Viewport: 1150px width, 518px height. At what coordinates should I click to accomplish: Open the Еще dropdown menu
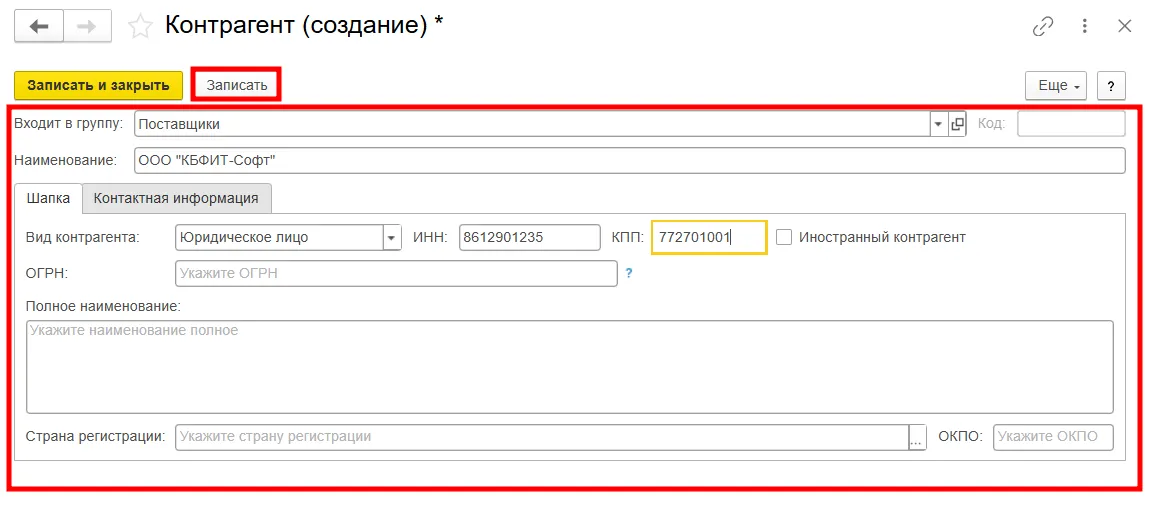click(x=1055, y=85)
